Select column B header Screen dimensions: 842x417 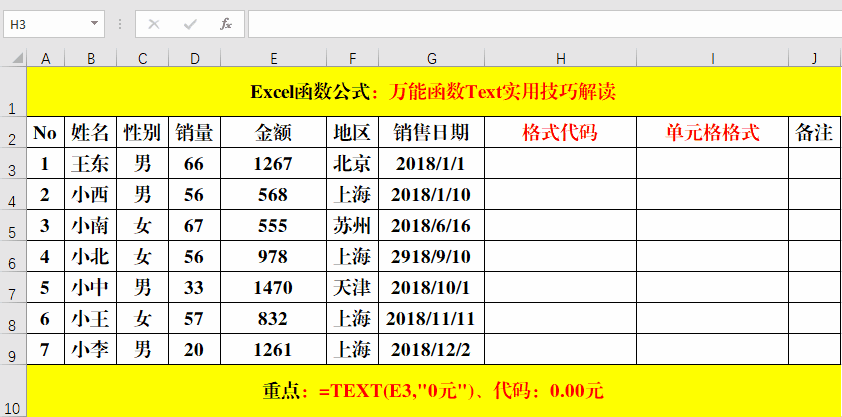pyautogui.click(x=91, y=58)
